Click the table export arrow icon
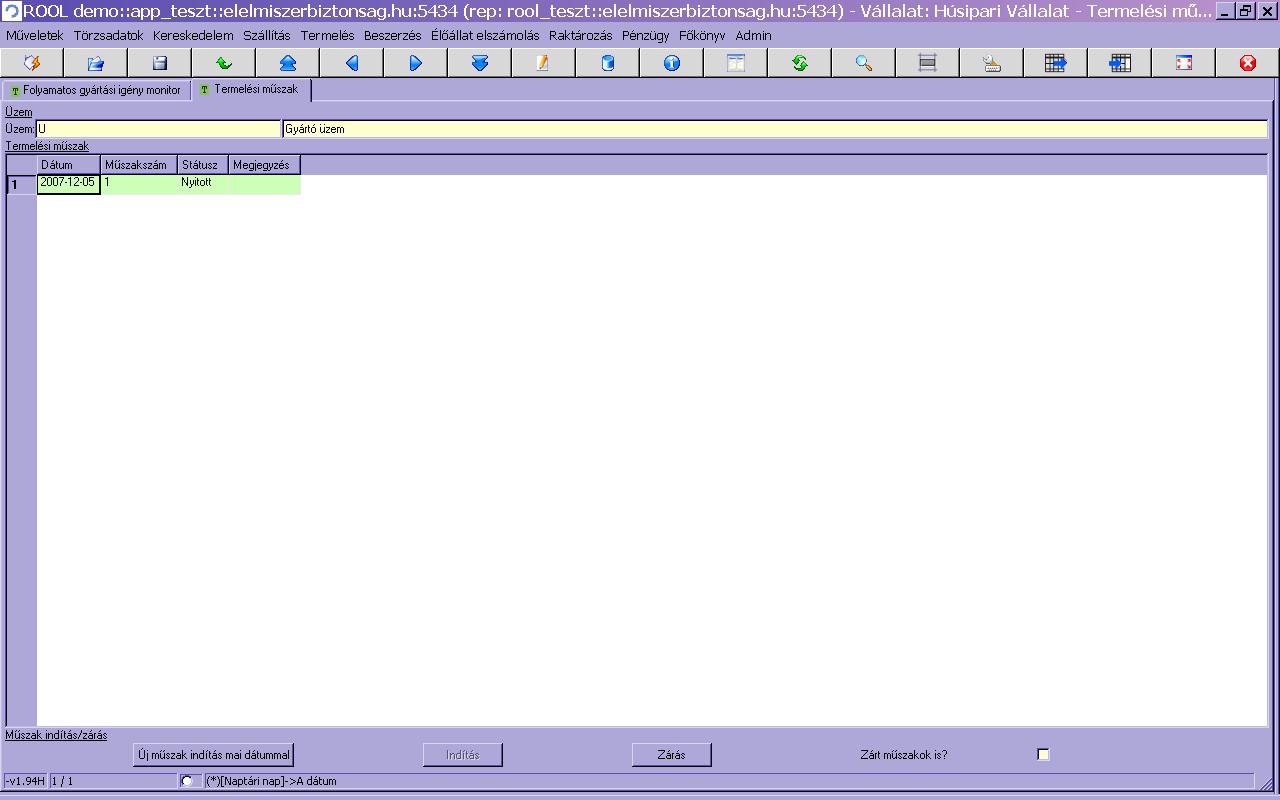This screenshot has height=800, width=1280. point(1055,63)
